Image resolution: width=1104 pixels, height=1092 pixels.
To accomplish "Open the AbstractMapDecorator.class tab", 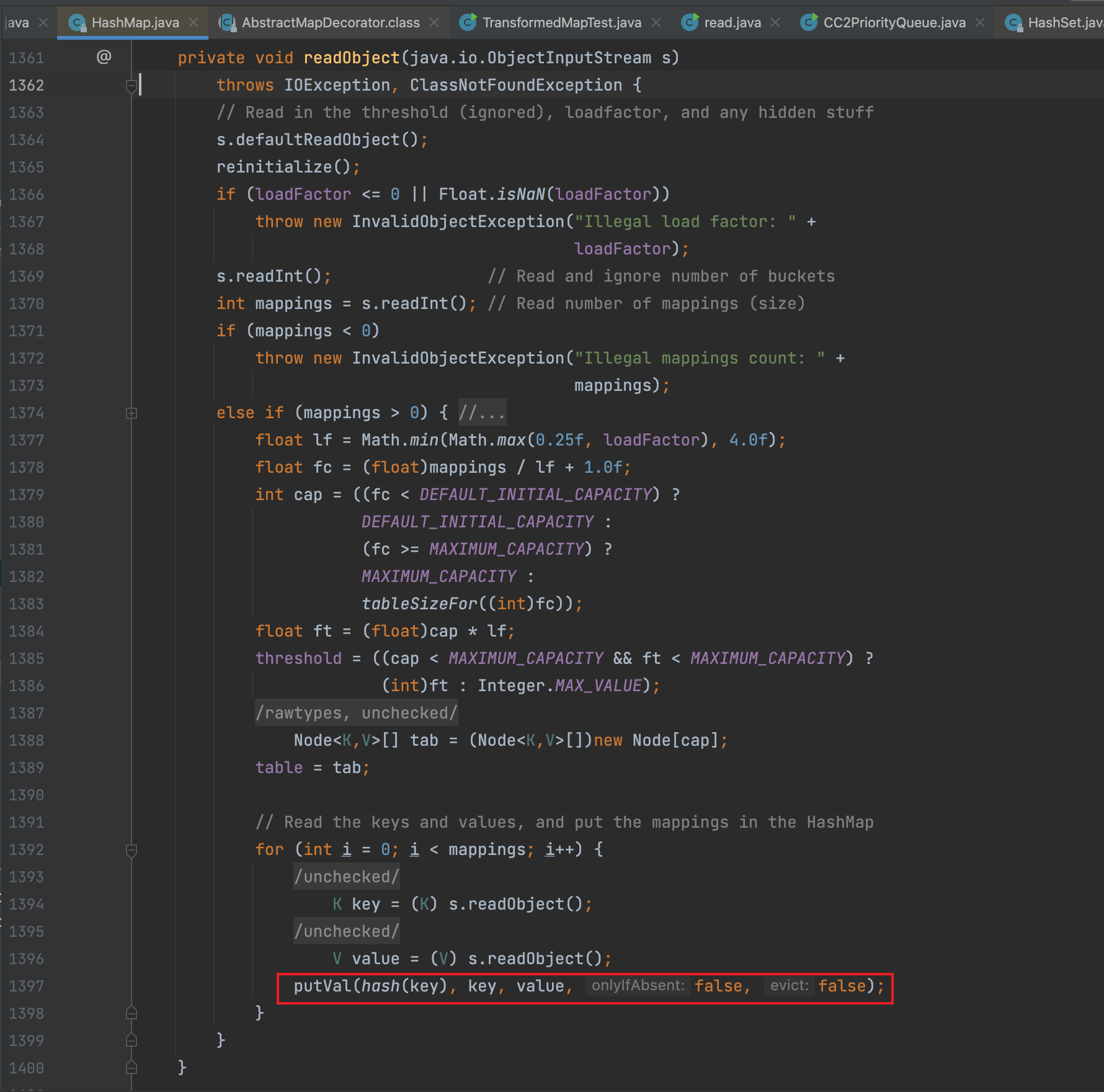I will tap(331, 23).
